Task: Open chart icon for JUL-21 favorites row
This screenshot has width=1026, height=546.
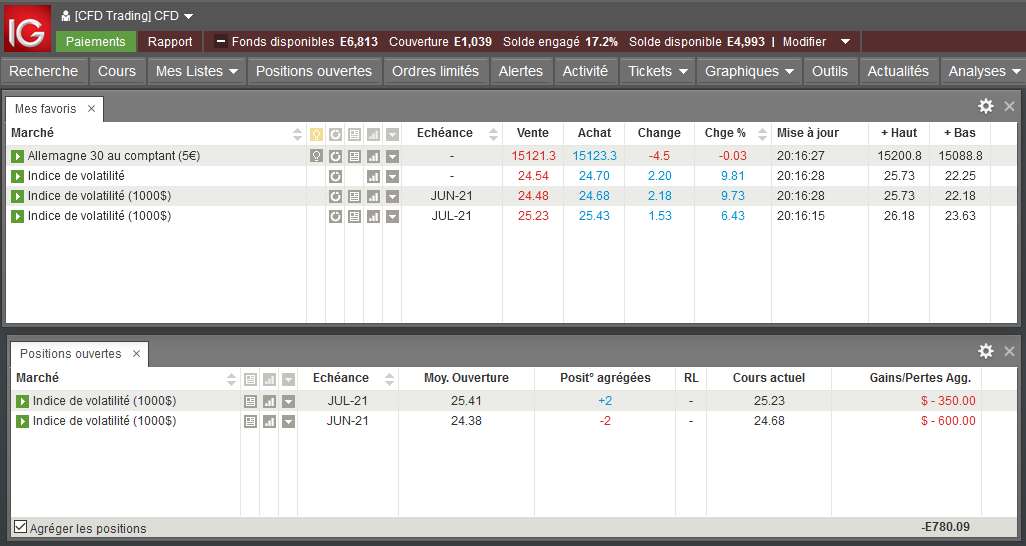Action: (373, 216)
